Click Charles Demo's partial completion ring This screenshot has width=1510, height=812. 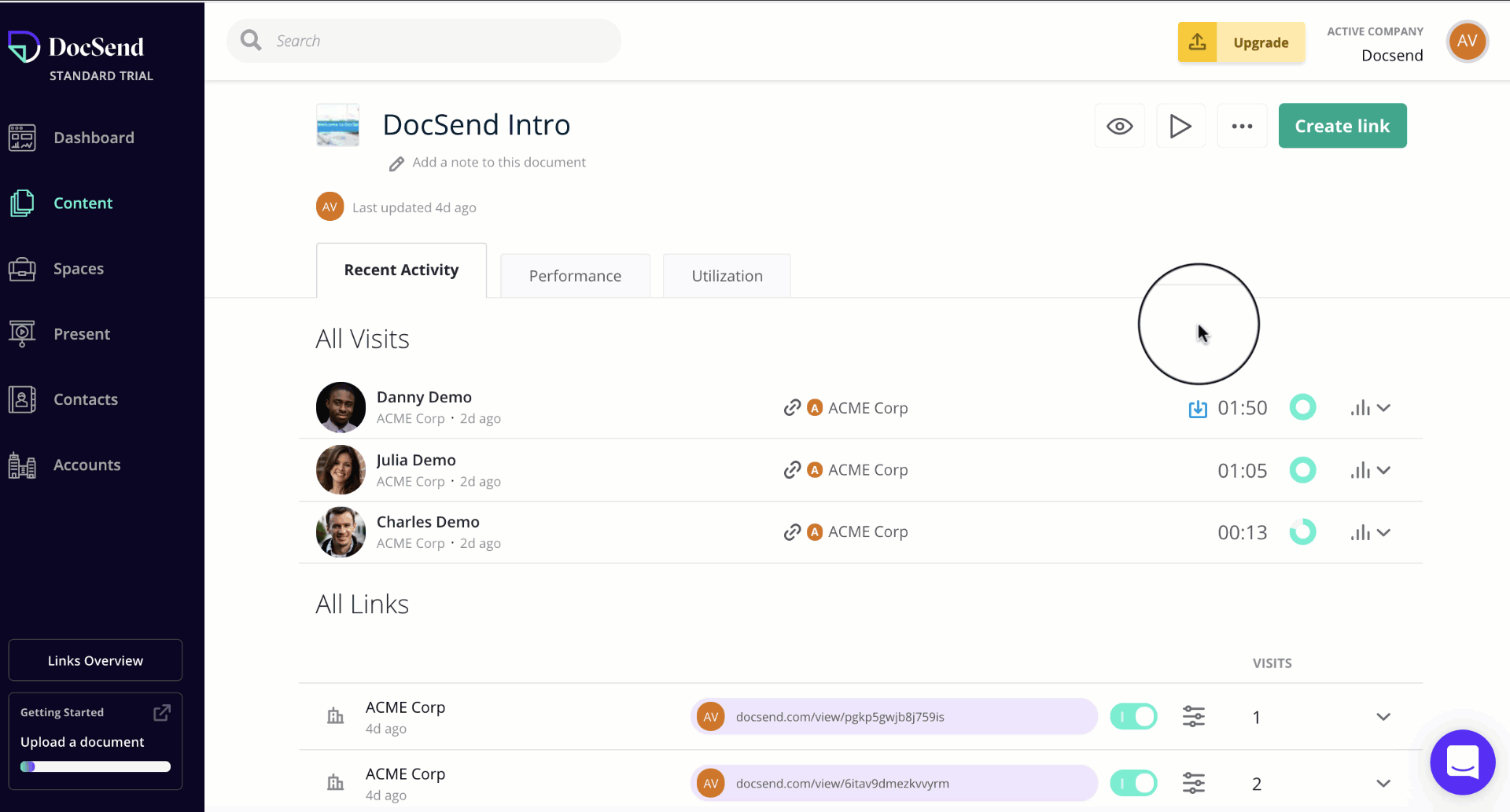[1303, 532]
